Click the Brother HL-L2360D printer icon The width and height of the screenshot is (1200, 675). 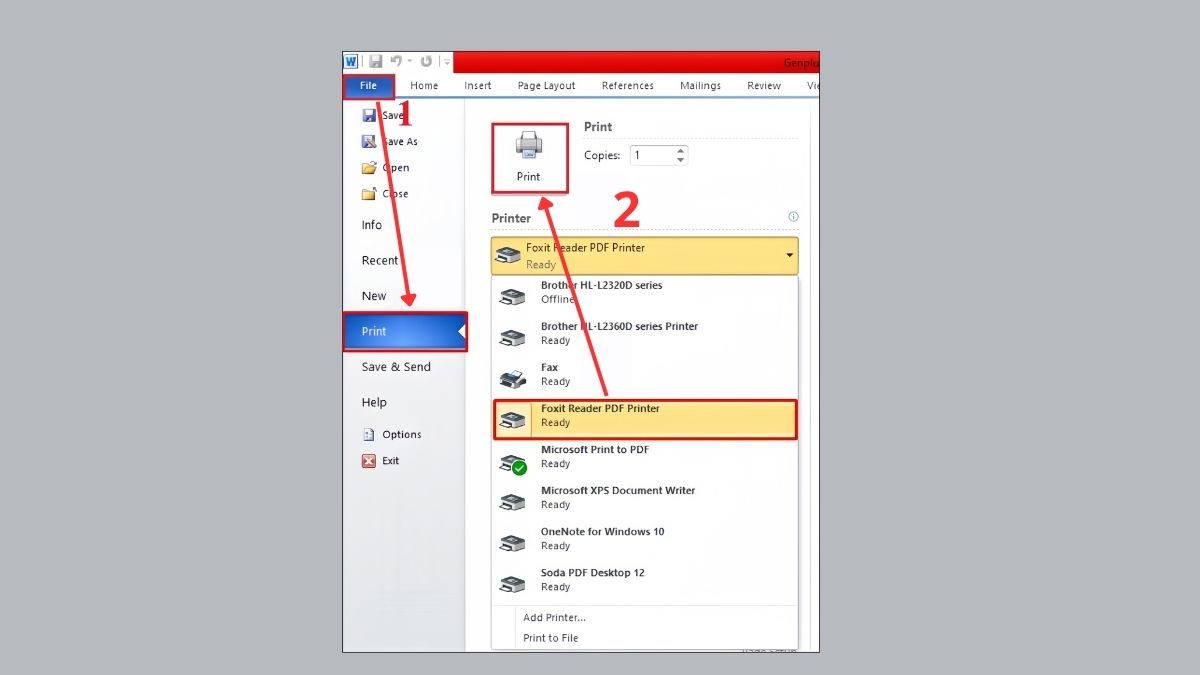pos(512,337)
